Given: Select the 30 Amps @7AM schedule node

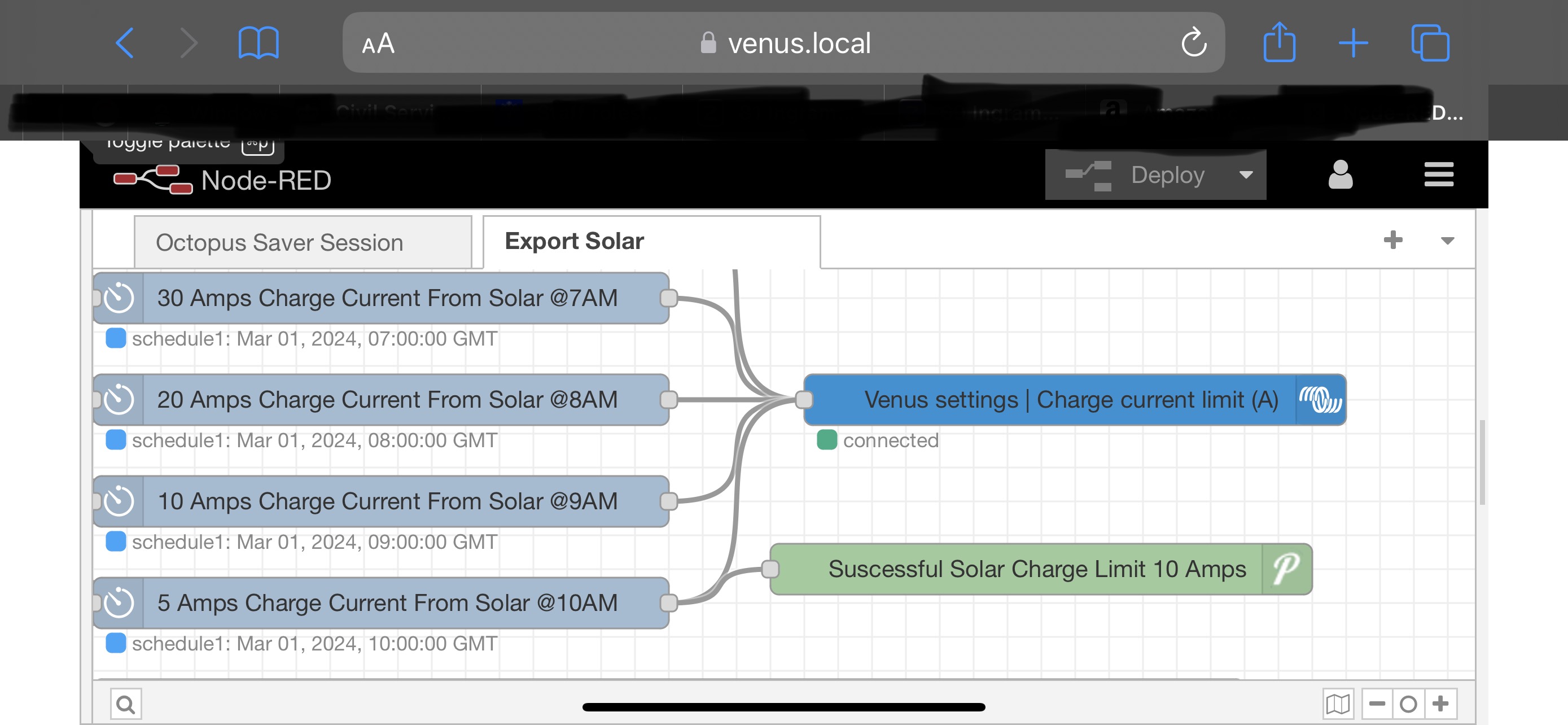Looking at the screenshot, I should (x=381, y=298).
